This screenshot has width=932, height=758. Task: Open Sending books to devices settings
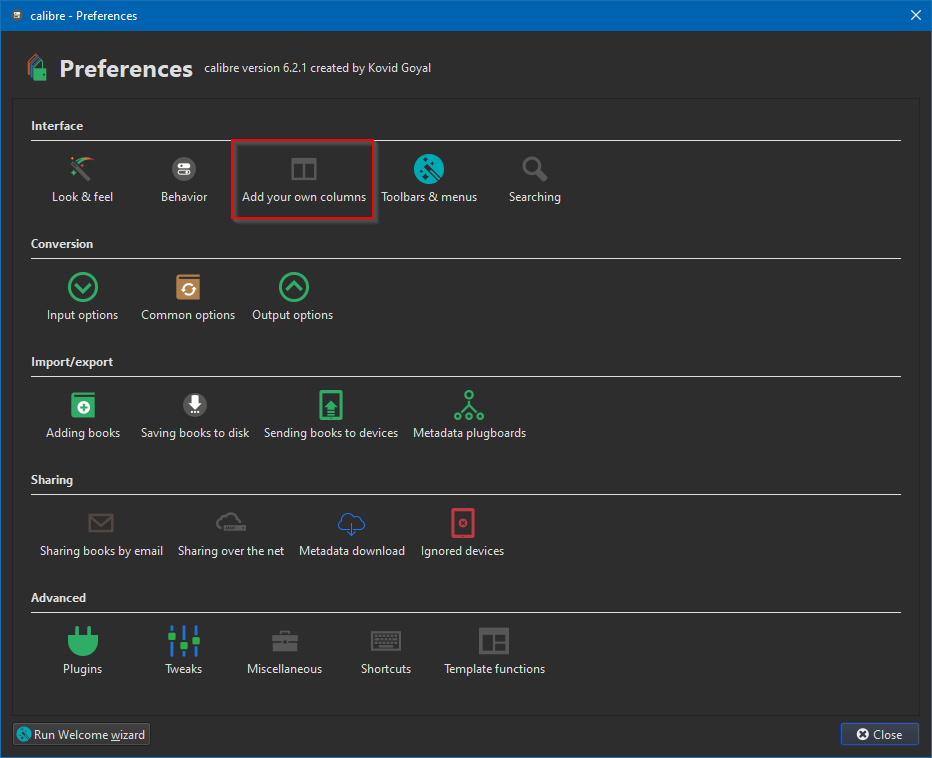pos(331,416)
